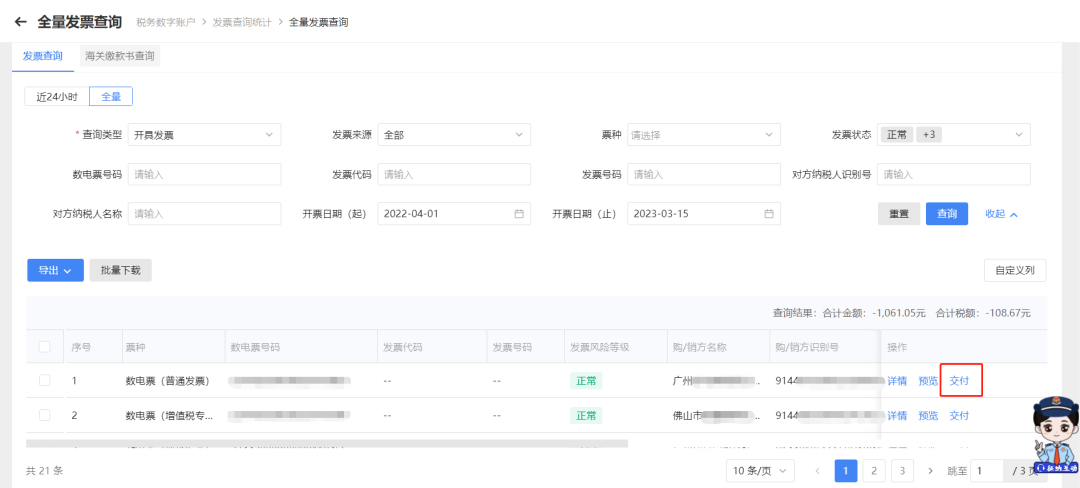Click the 跳至 page number input
Screen dimensions: 1080x488
987,471
